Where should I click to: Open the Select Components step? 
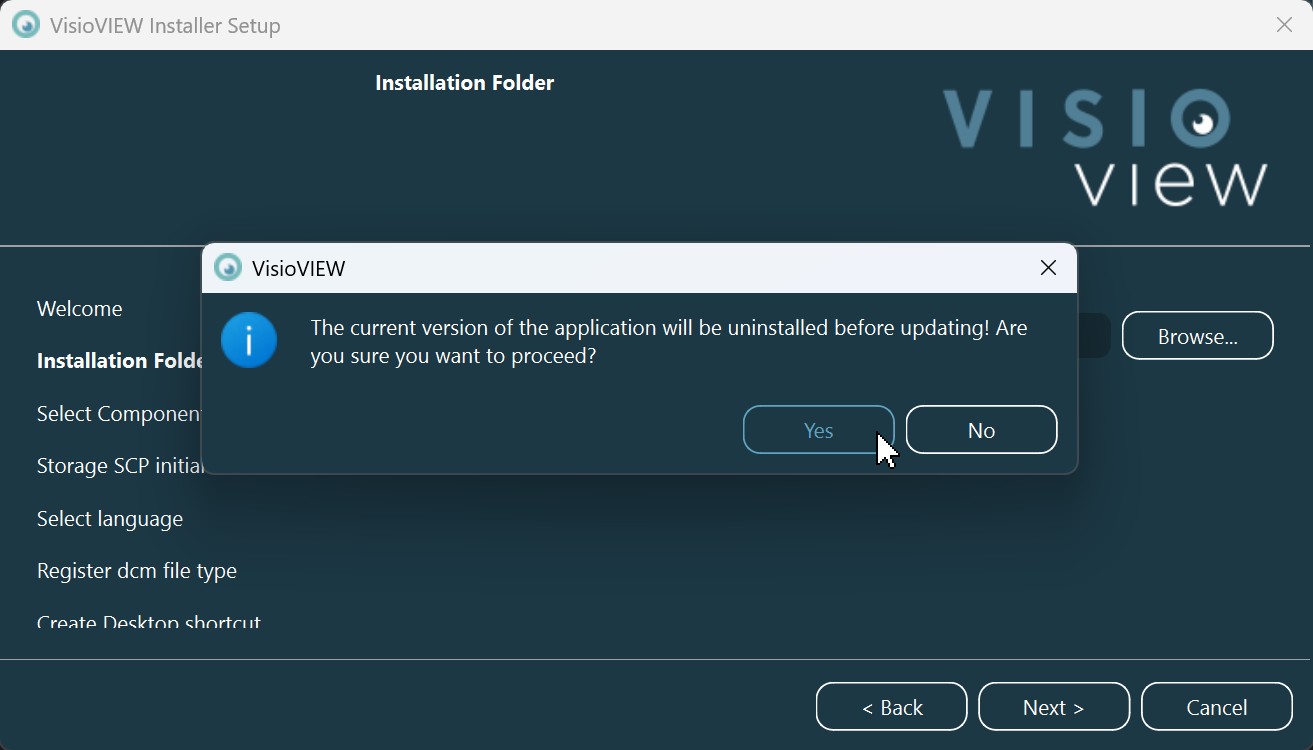[x=119, y=414]
